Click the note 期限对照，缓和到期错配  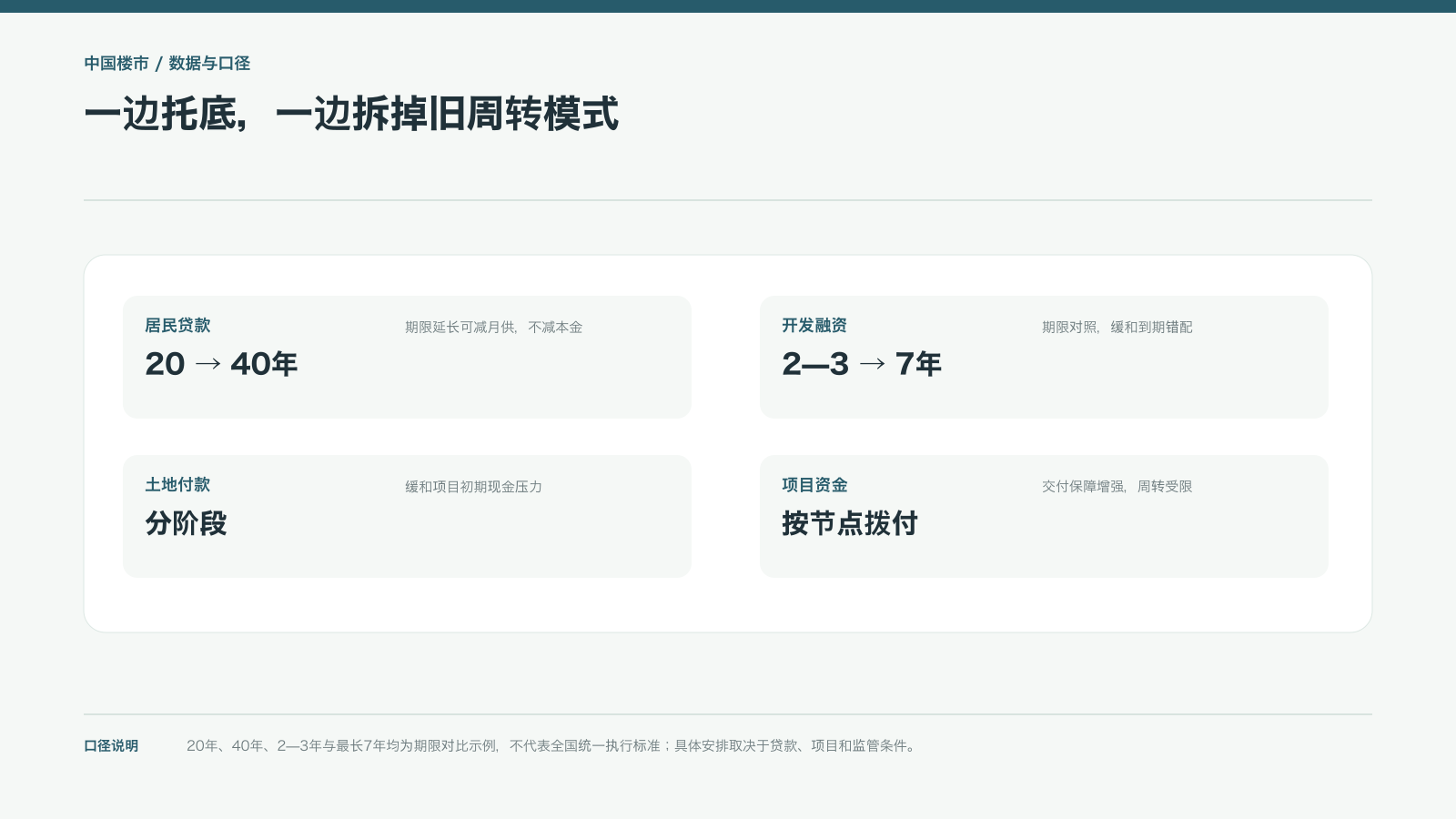pos(1117,328)
